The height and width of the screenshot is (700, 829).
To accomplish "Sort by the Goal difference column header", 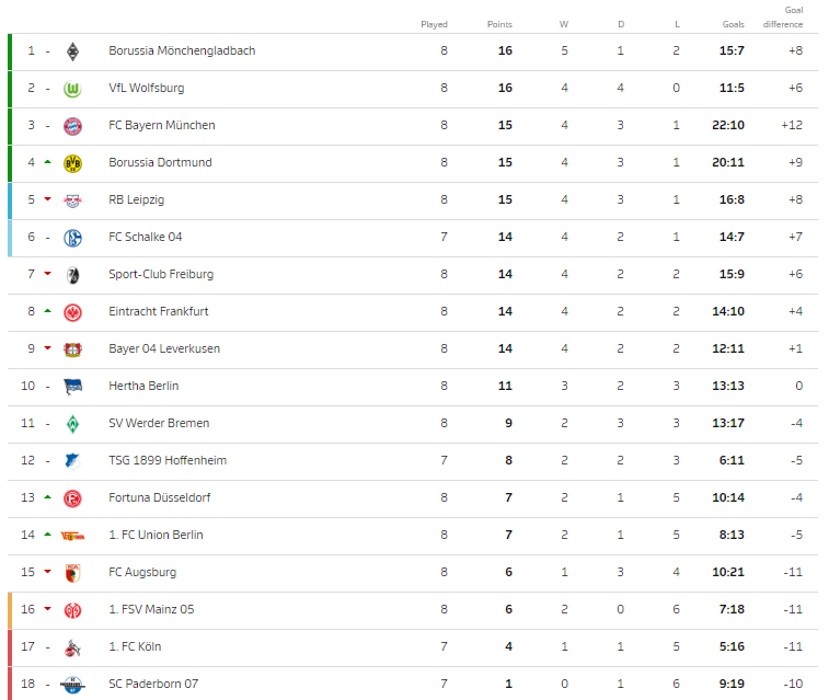I will (782, 17).
